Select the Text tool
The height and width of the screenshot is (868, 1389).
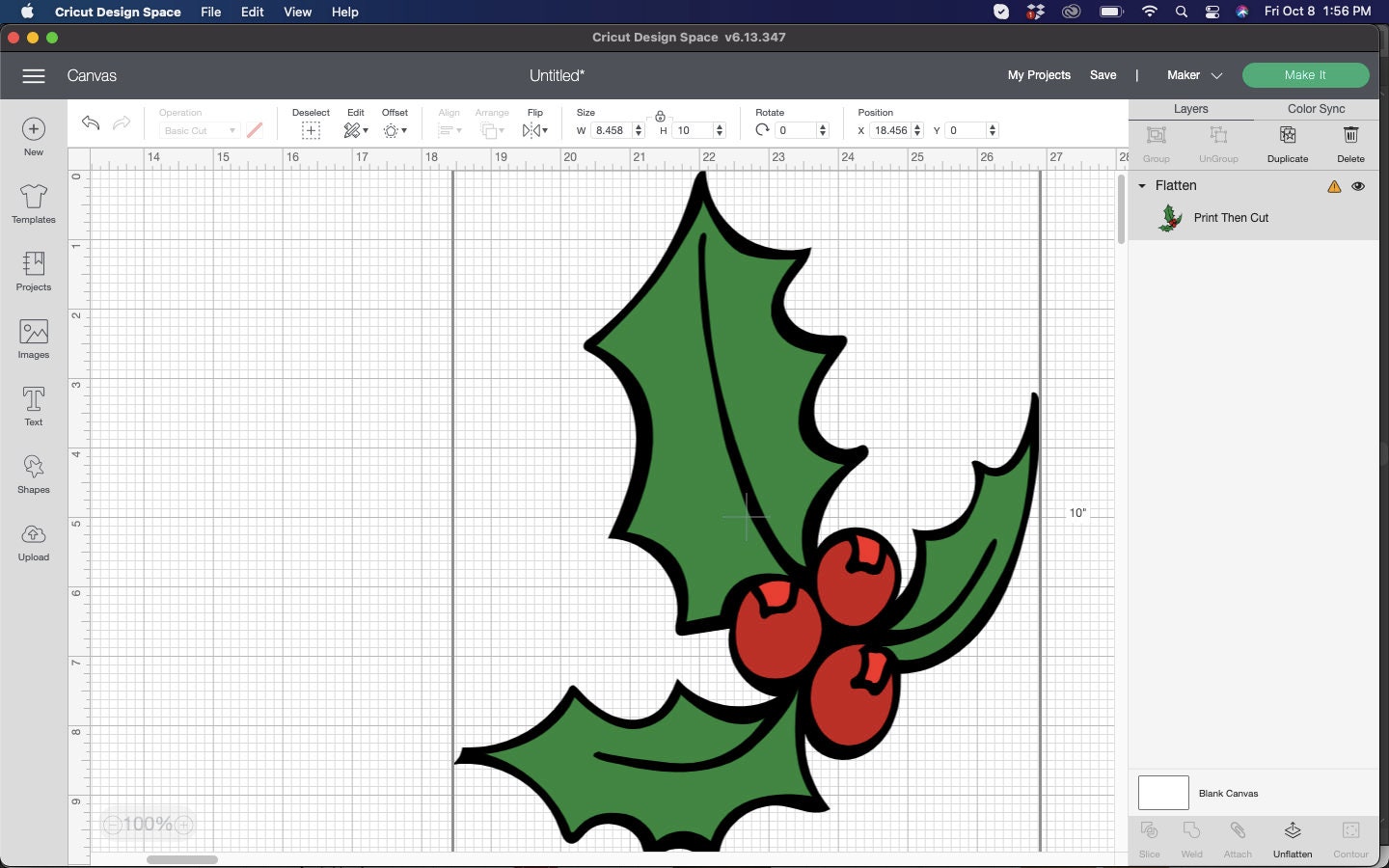point(33,407)
